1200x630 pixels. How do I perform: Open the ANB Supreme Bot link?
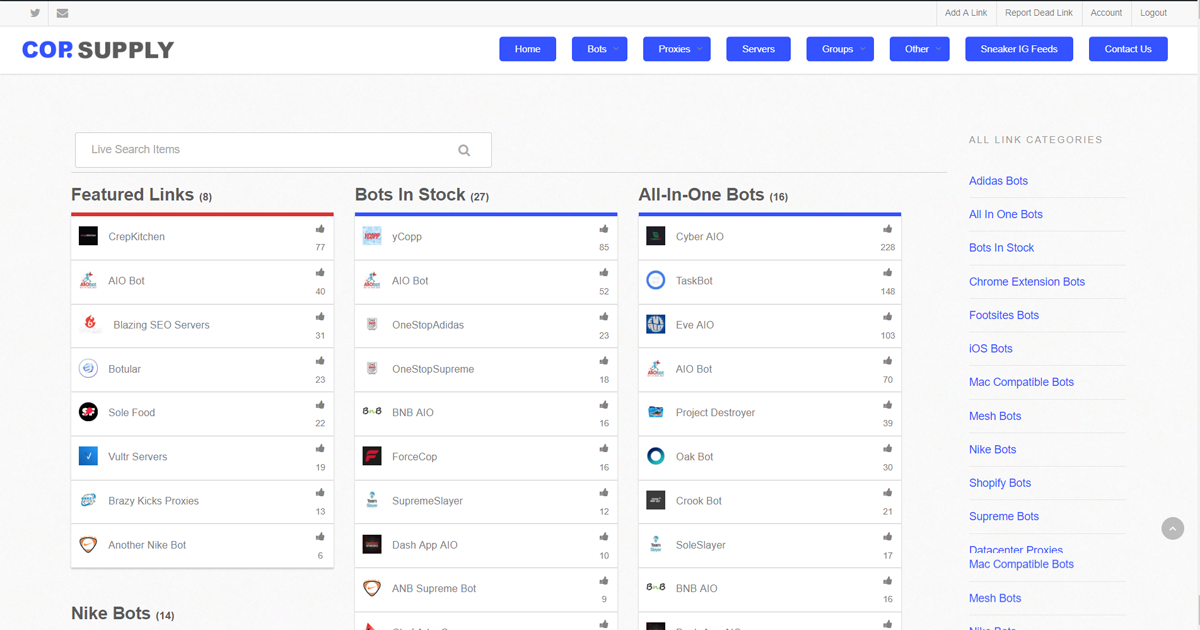pyautogui.click(x=434, y=589)
